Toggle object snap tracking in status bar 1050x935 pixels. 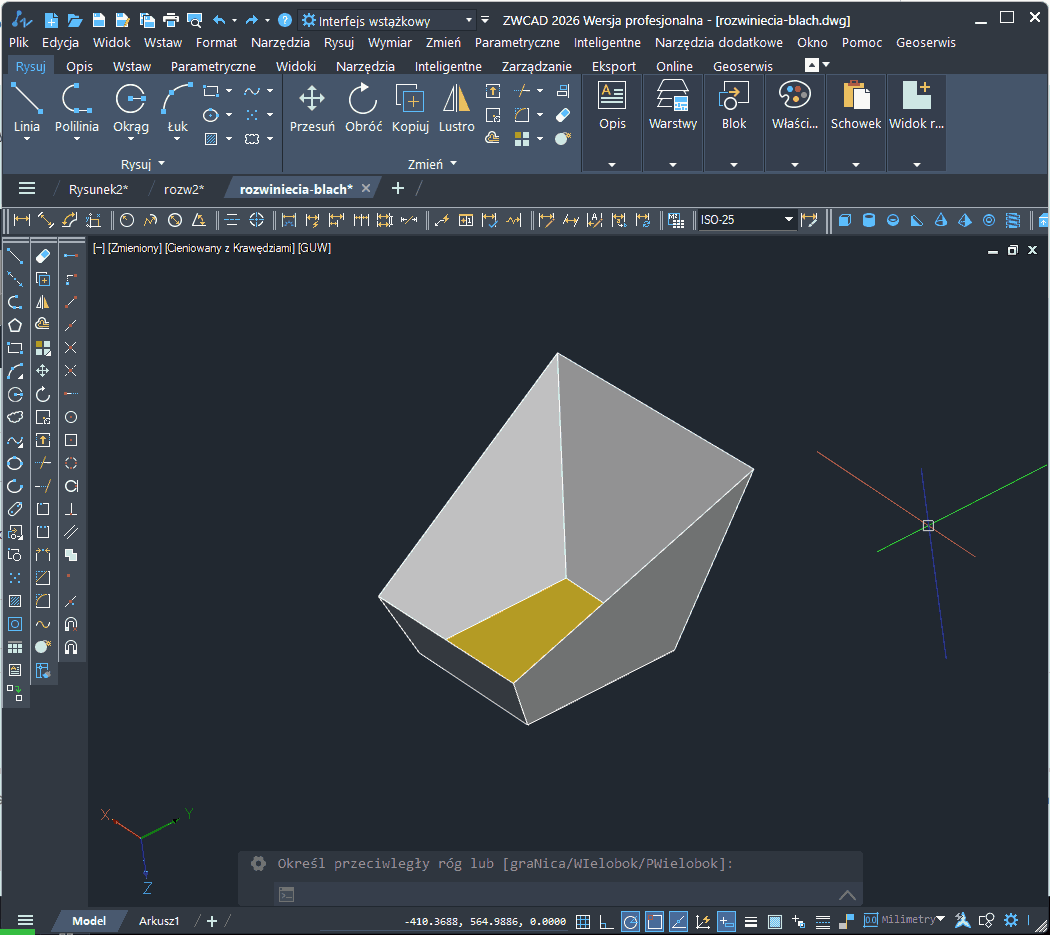678,922
